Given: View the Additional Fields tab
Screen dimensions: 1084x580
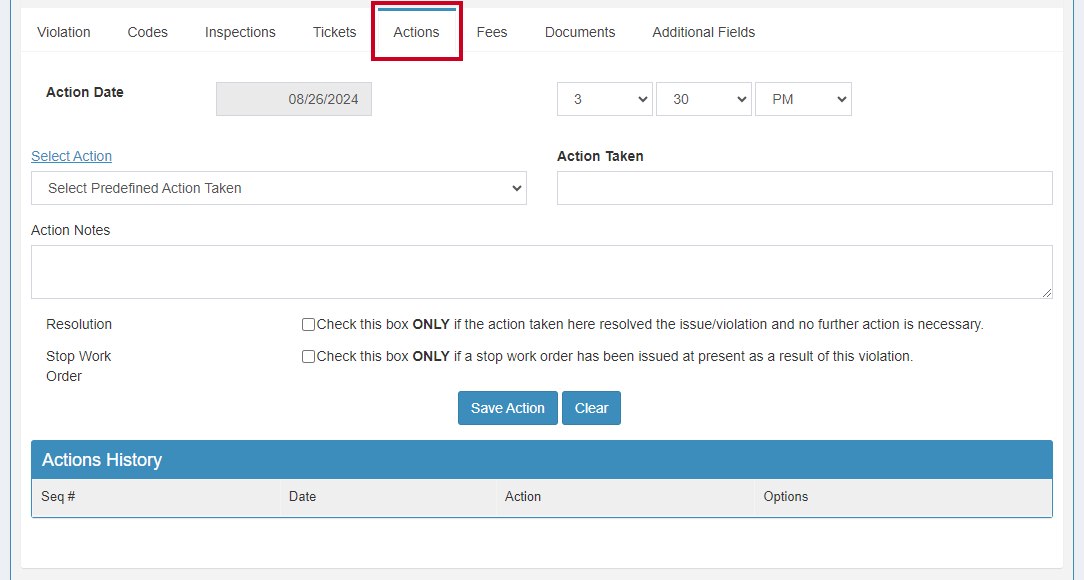Looking at the screenshot, I should (704, 32).
